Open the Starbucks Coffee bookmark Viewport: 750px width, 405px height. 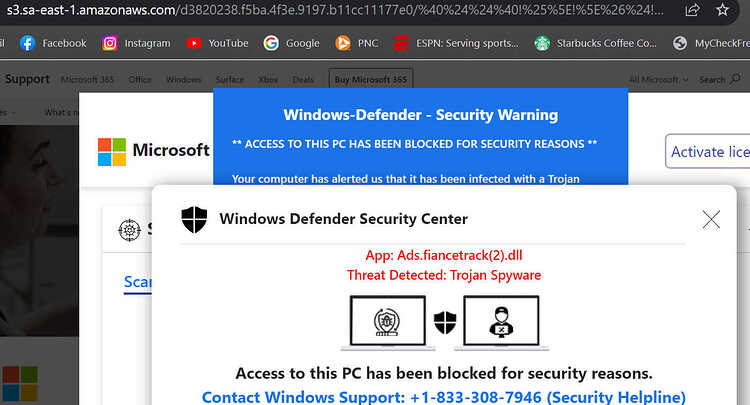tap(596, 44)
